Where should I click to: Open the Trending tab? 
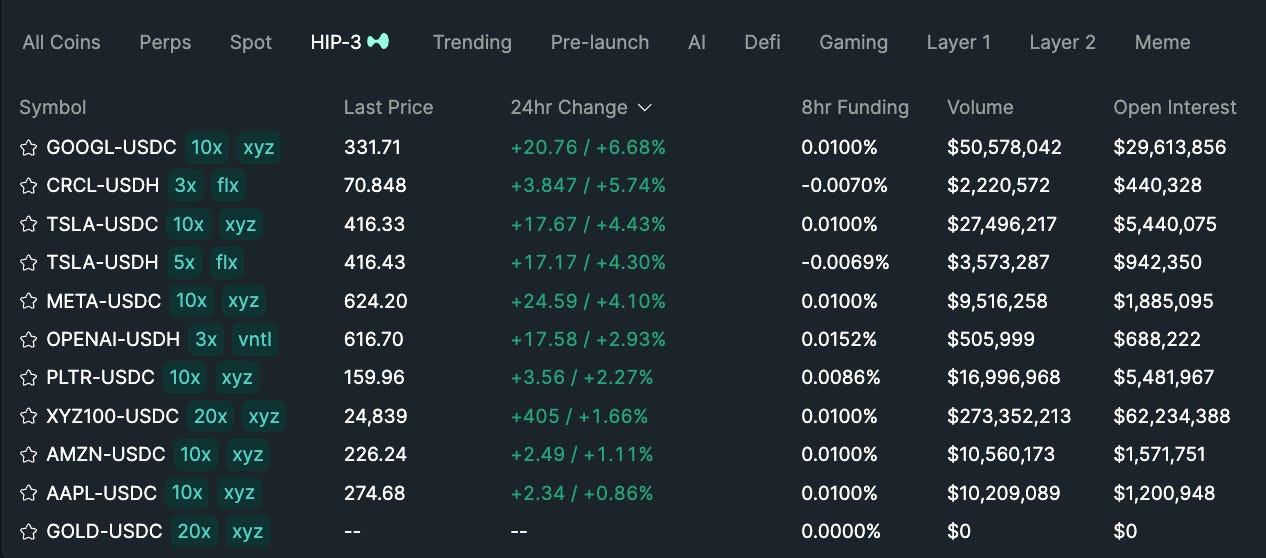(x=472, y=43)
